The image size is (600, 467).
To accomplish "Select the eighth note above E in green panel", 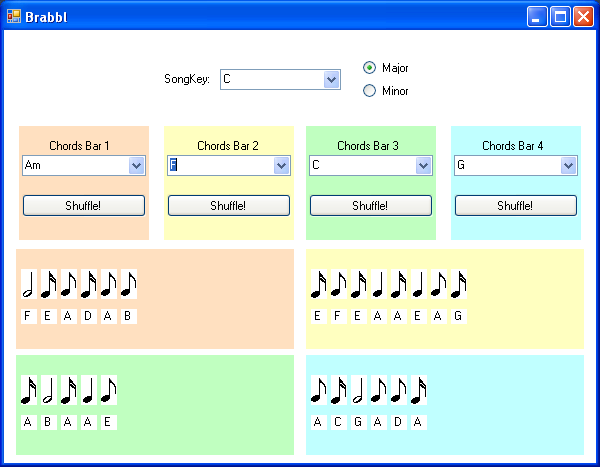I will pos(109,390).
